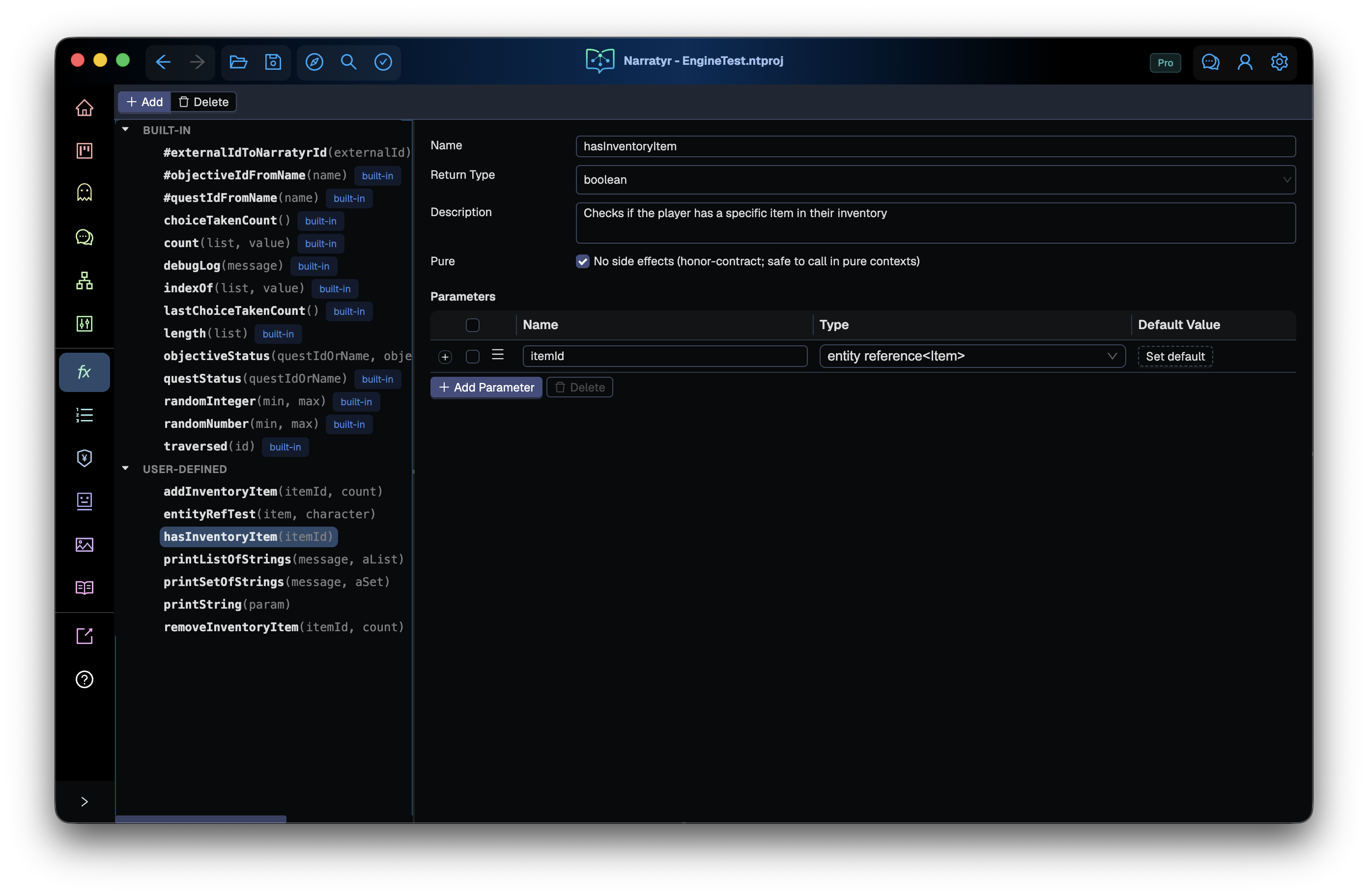The image size is (1368, 896).
Task: Click Set default for itemId
Action: (x=1175, y=356)
